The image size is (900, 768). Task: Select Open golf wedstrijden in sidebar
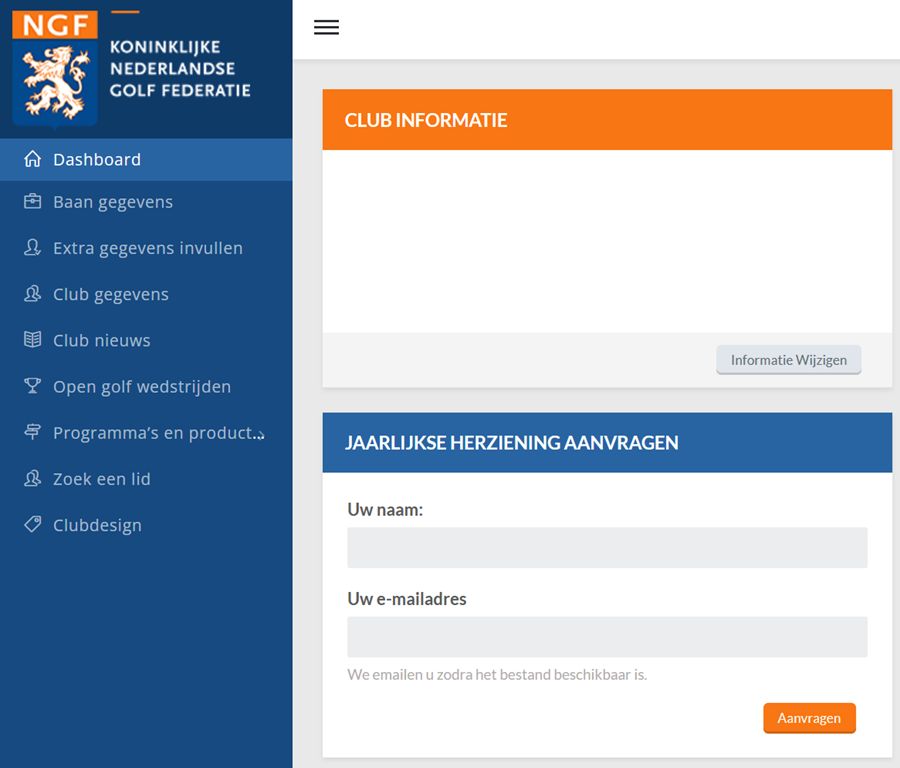click(x=146, y=386)
